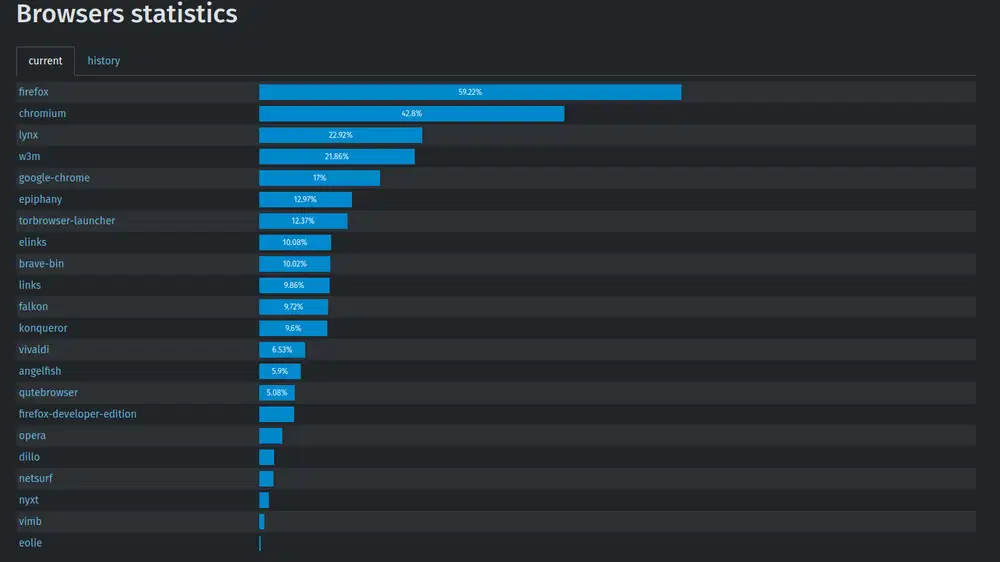Open the vivaldi link
Viewport: 1000px width, 562px height.
tap(34, 350)
